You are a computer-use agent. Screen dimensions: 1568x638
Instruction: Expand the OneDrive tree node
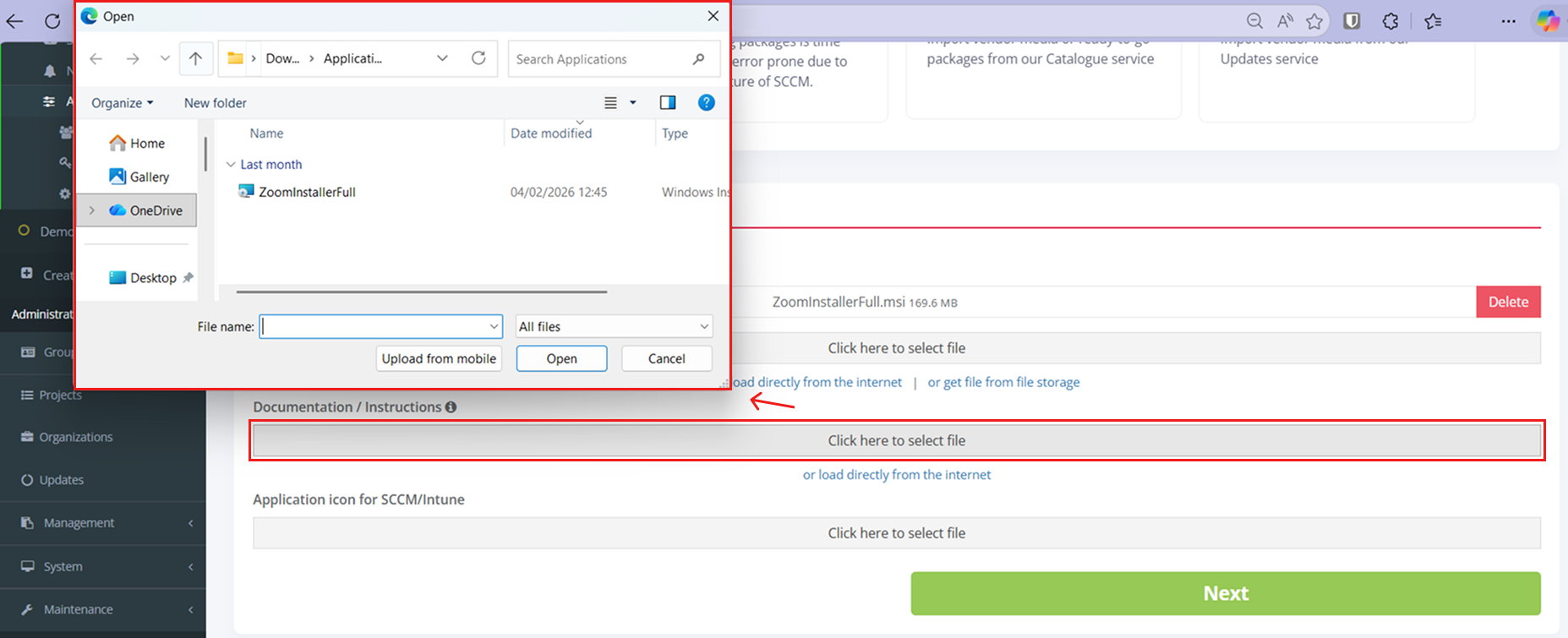(x=92, y=210)
